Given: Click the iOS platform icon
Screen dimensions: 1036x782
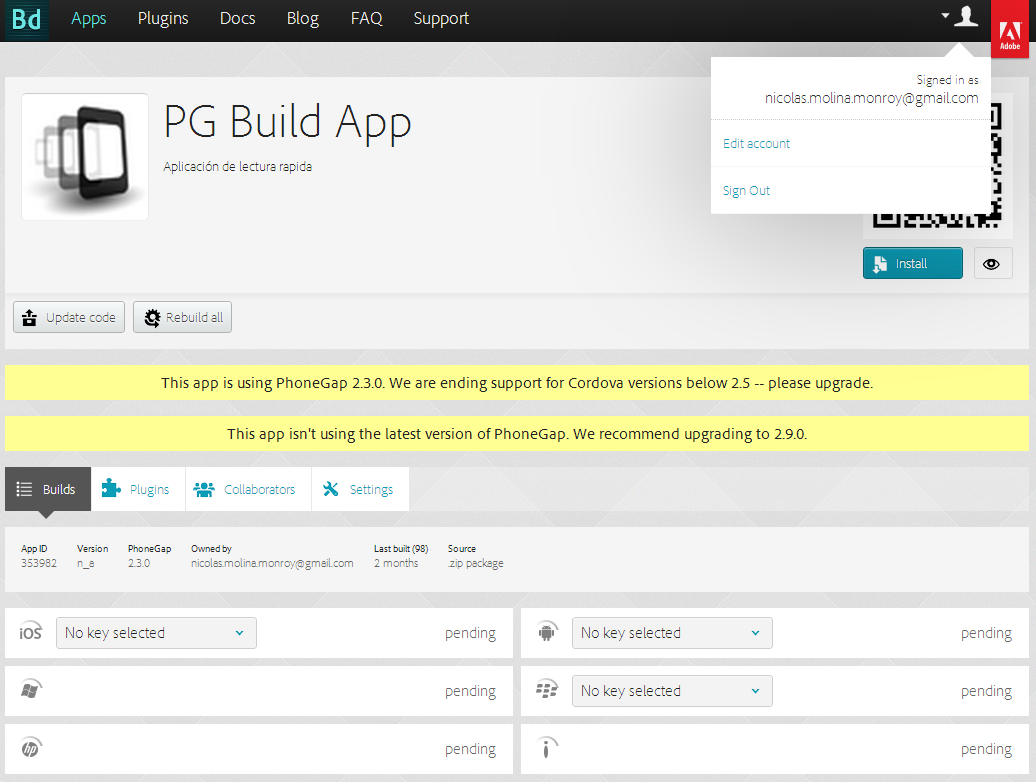Looking at the screenshot, I should point(30,632).
